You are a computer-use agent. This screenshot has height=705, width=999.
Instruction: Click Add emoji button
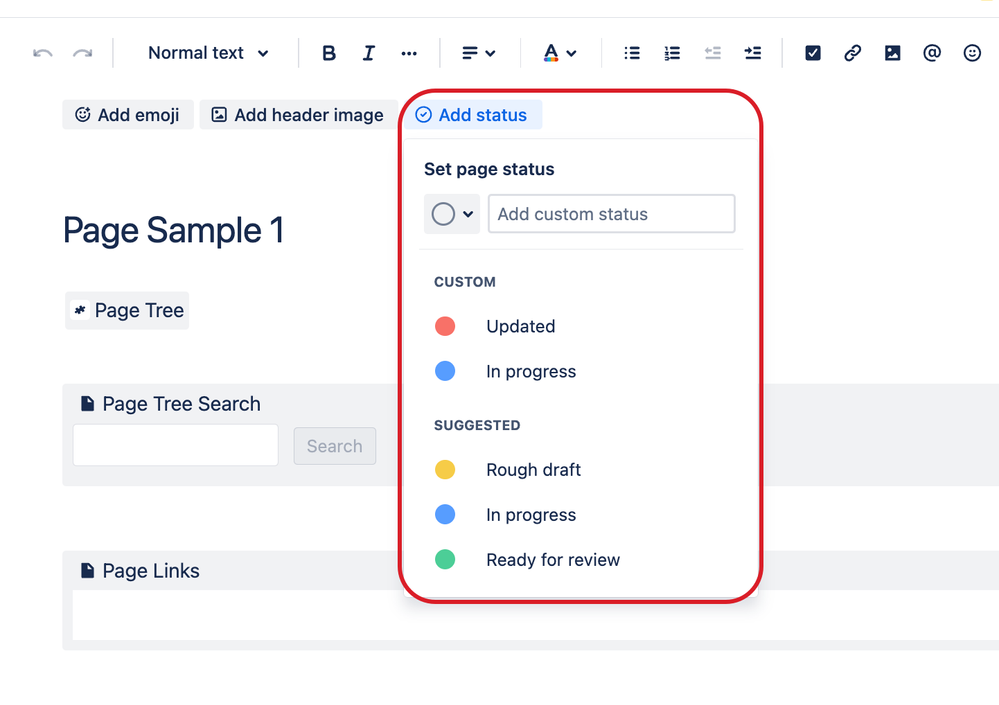pyautogui.click(x=127, y=115)
